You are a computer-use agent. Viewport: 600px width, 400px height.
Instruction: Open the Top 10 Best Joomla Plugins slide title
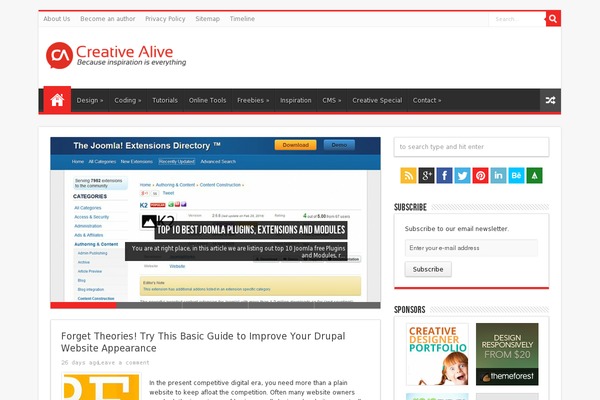coord(251,230)
